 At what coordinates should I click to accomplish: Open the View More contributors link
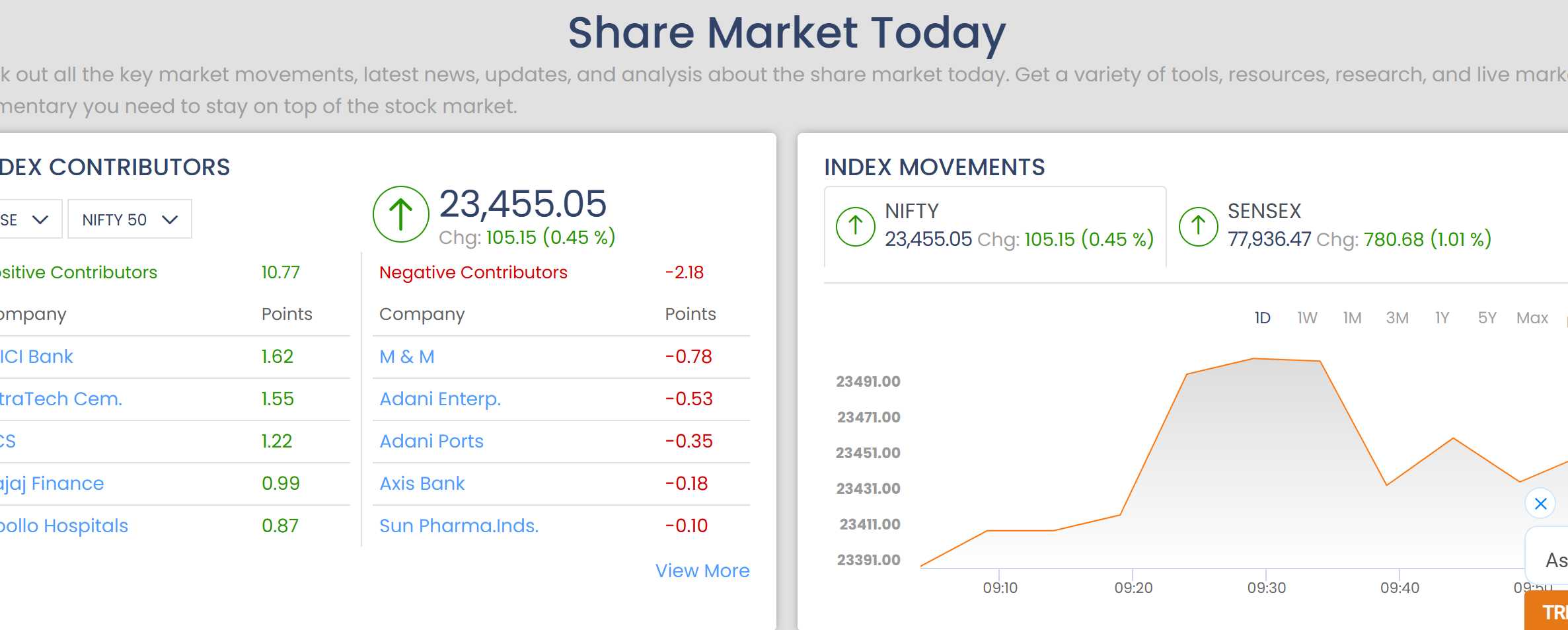(x=702, y=571)
